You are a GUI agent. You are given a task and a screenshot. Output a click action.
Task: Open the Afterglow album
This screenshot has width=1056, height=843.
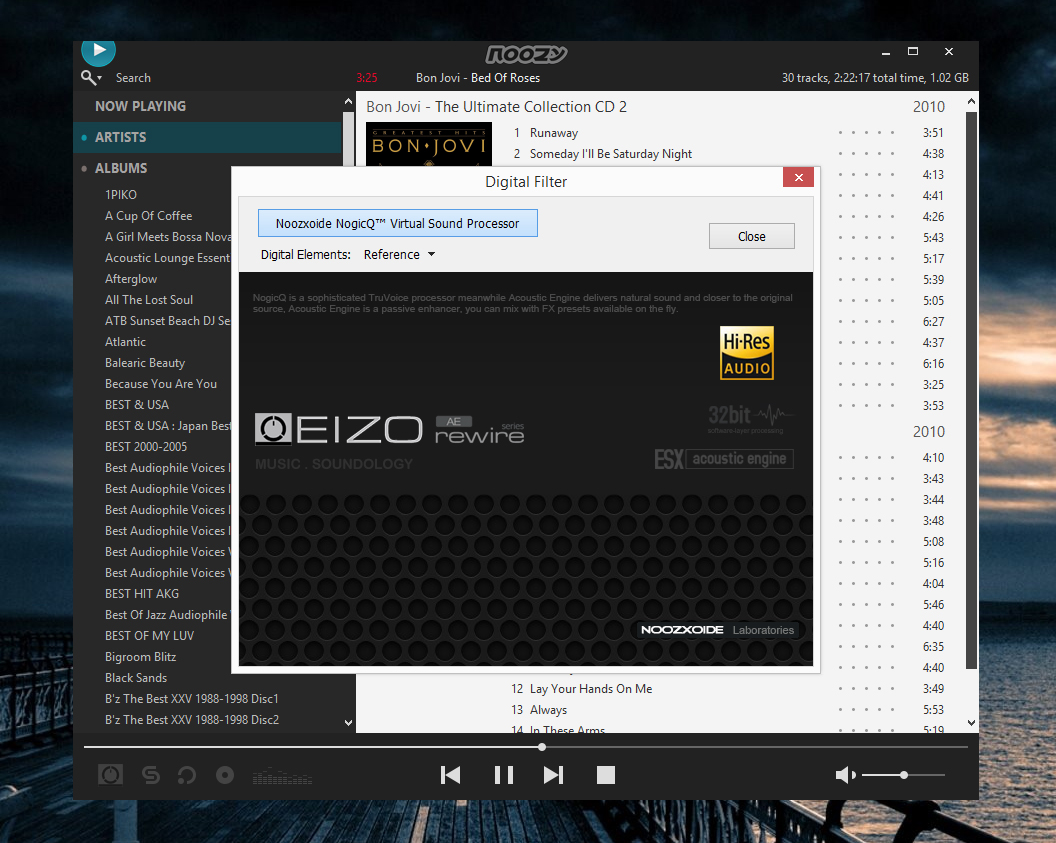click(x=131, y=279)
